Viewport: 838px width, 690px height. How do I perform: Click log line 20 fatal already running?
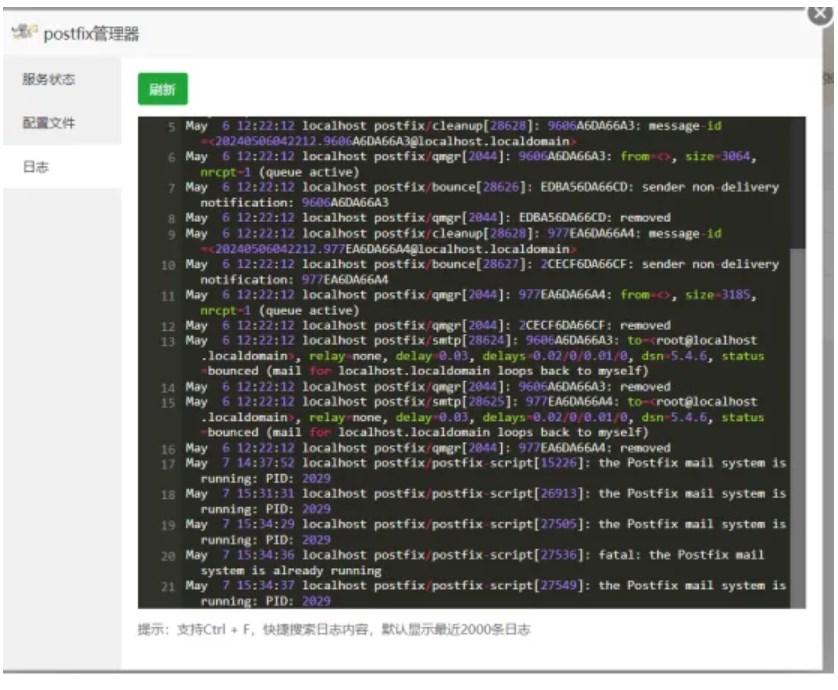coord(475,563)
